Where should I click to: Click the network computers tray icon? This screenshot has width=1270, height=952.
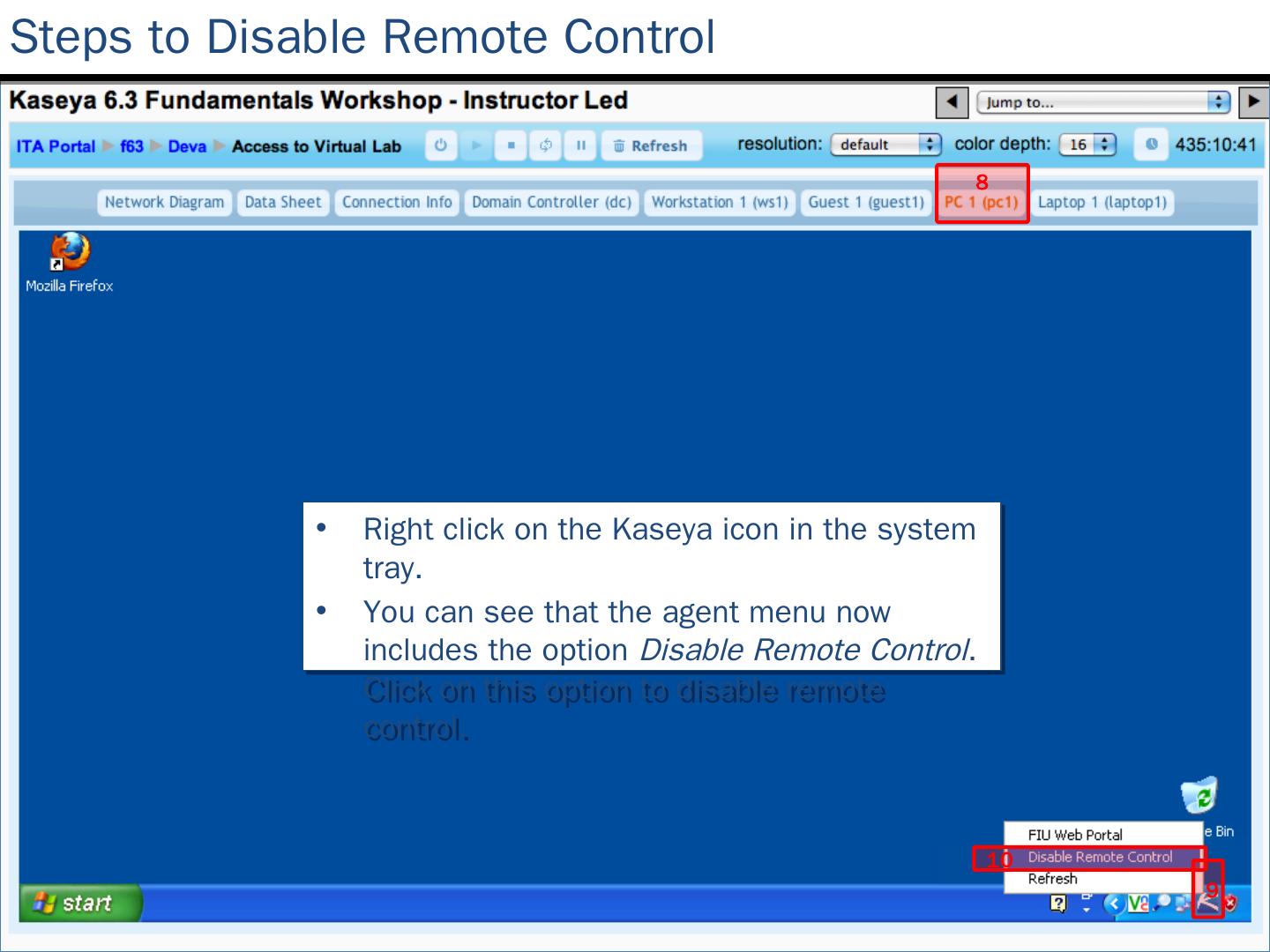tap(1183, 903)
